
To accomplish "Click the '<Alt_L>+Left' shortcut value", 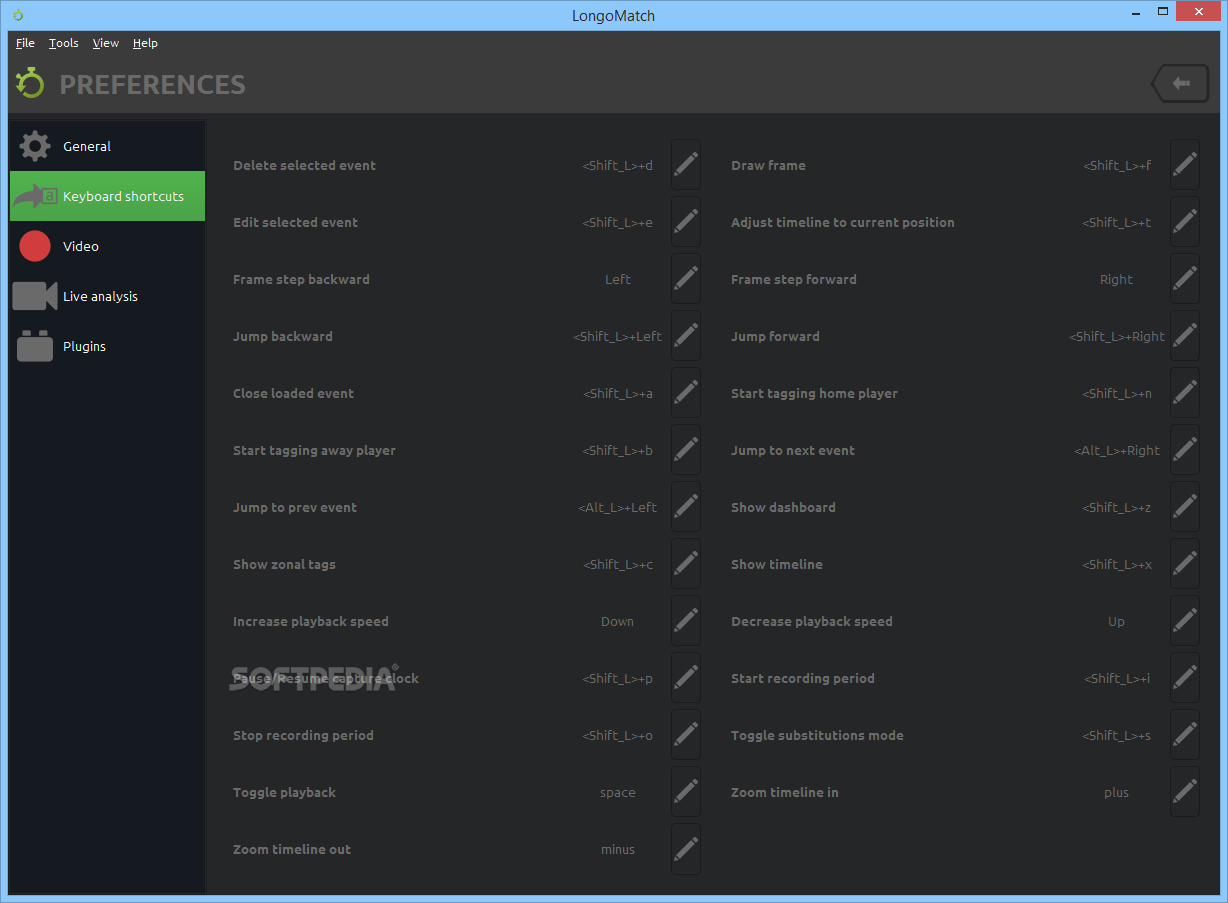I will coord(617,507).
